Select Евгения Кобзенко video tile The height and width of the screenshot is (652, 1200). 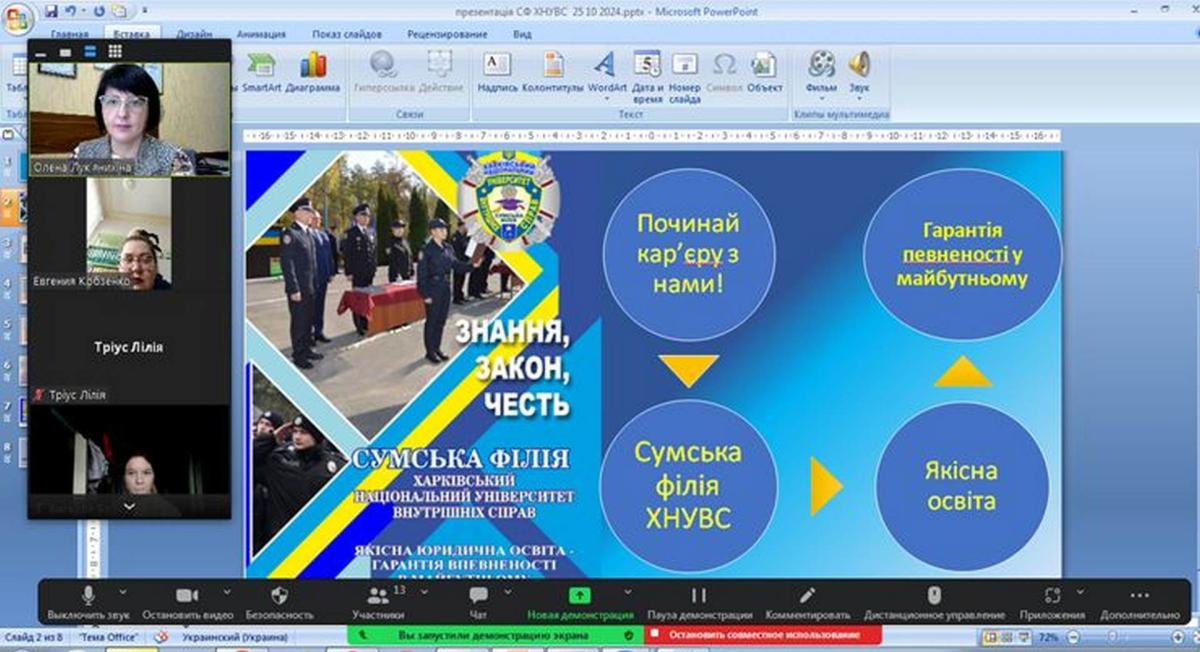pyautogui.click(x=129, y=234)
